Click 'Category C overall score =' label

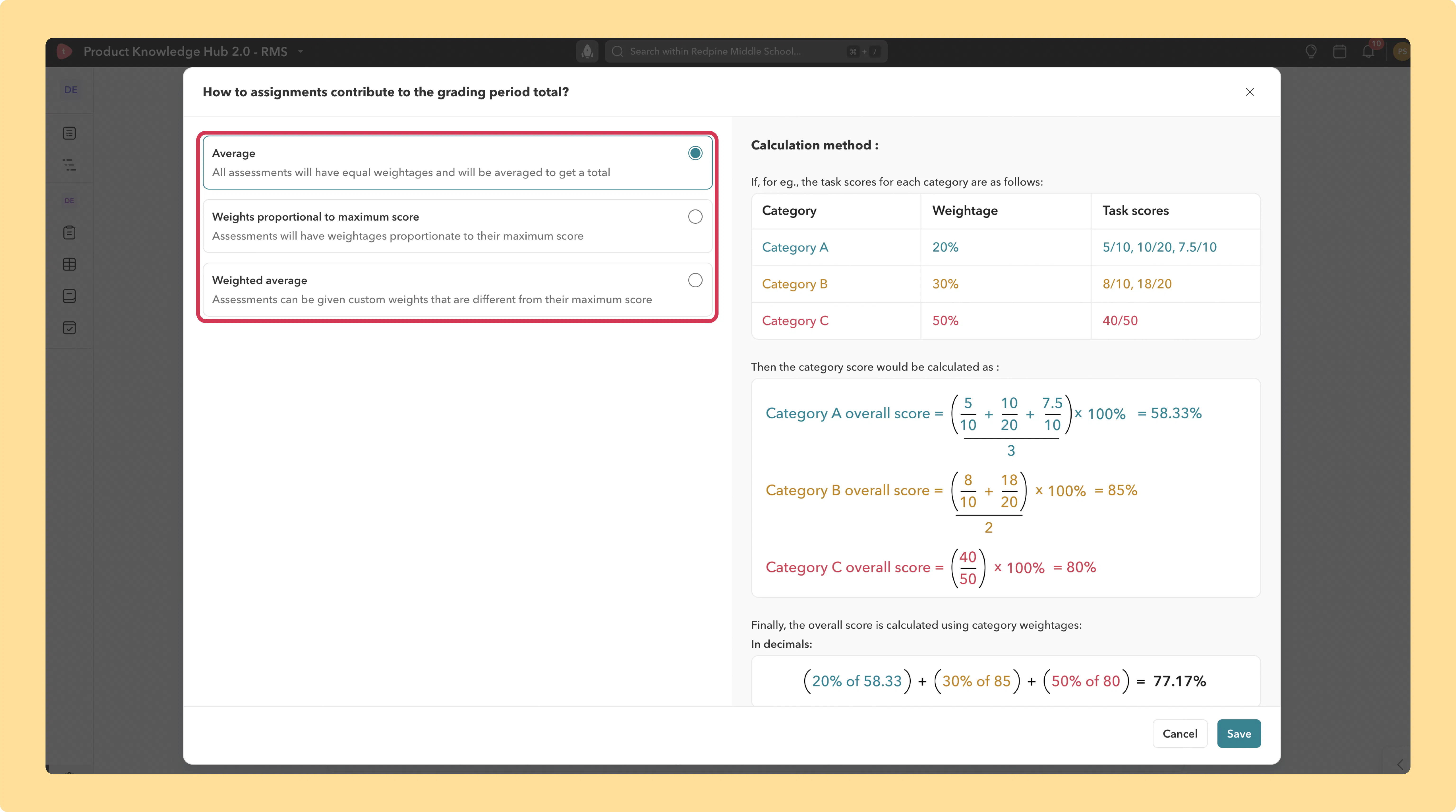(x=855, y=567)
